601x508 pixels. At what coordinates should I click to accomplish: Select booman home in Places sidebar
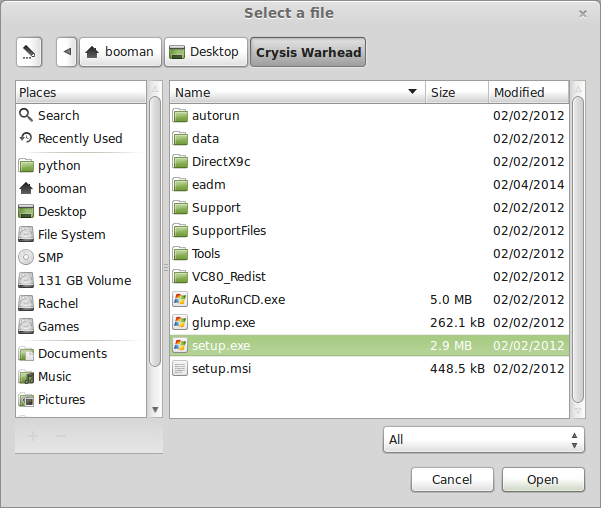81,189
